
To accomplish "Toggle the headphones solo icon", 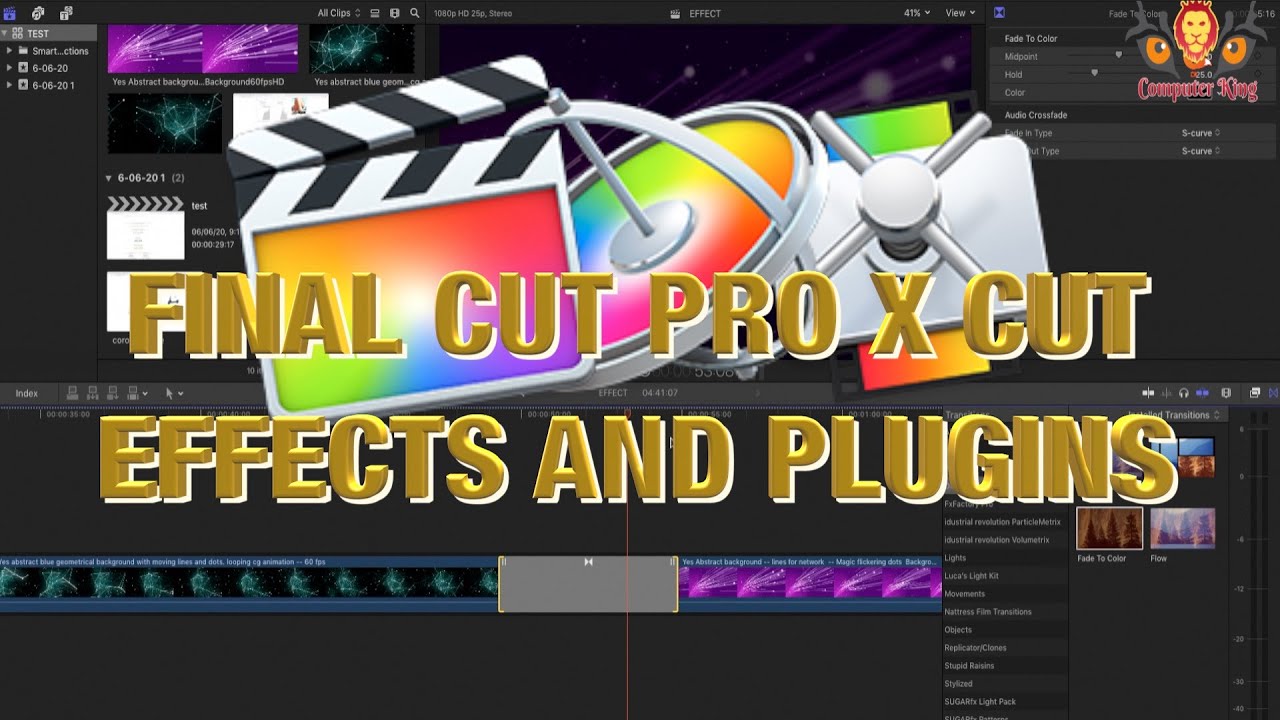I will (1184, 394).
